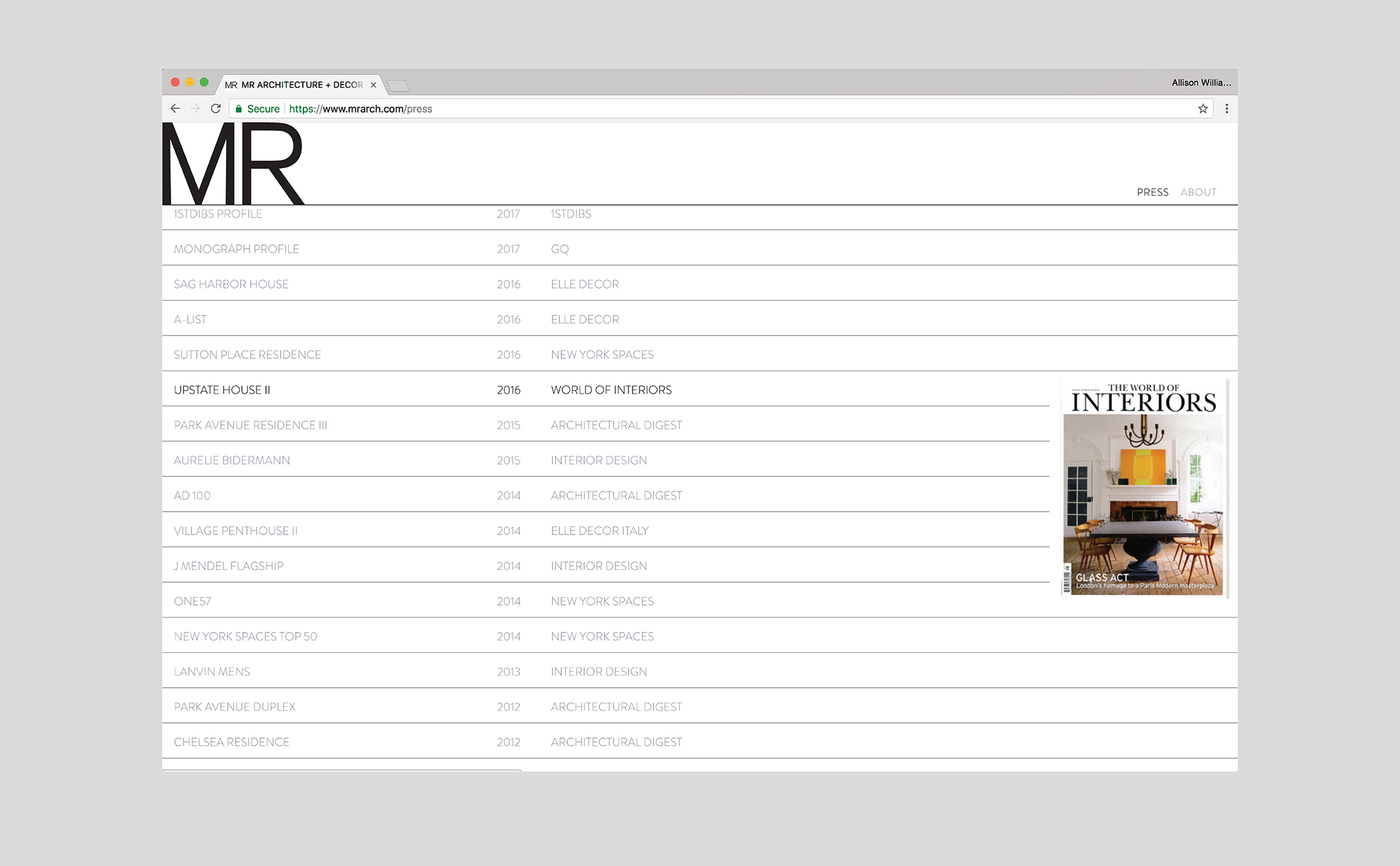Click ELLE DECOR ITALY publication text
The image size is (1400, 866).
tap(599, 531)
